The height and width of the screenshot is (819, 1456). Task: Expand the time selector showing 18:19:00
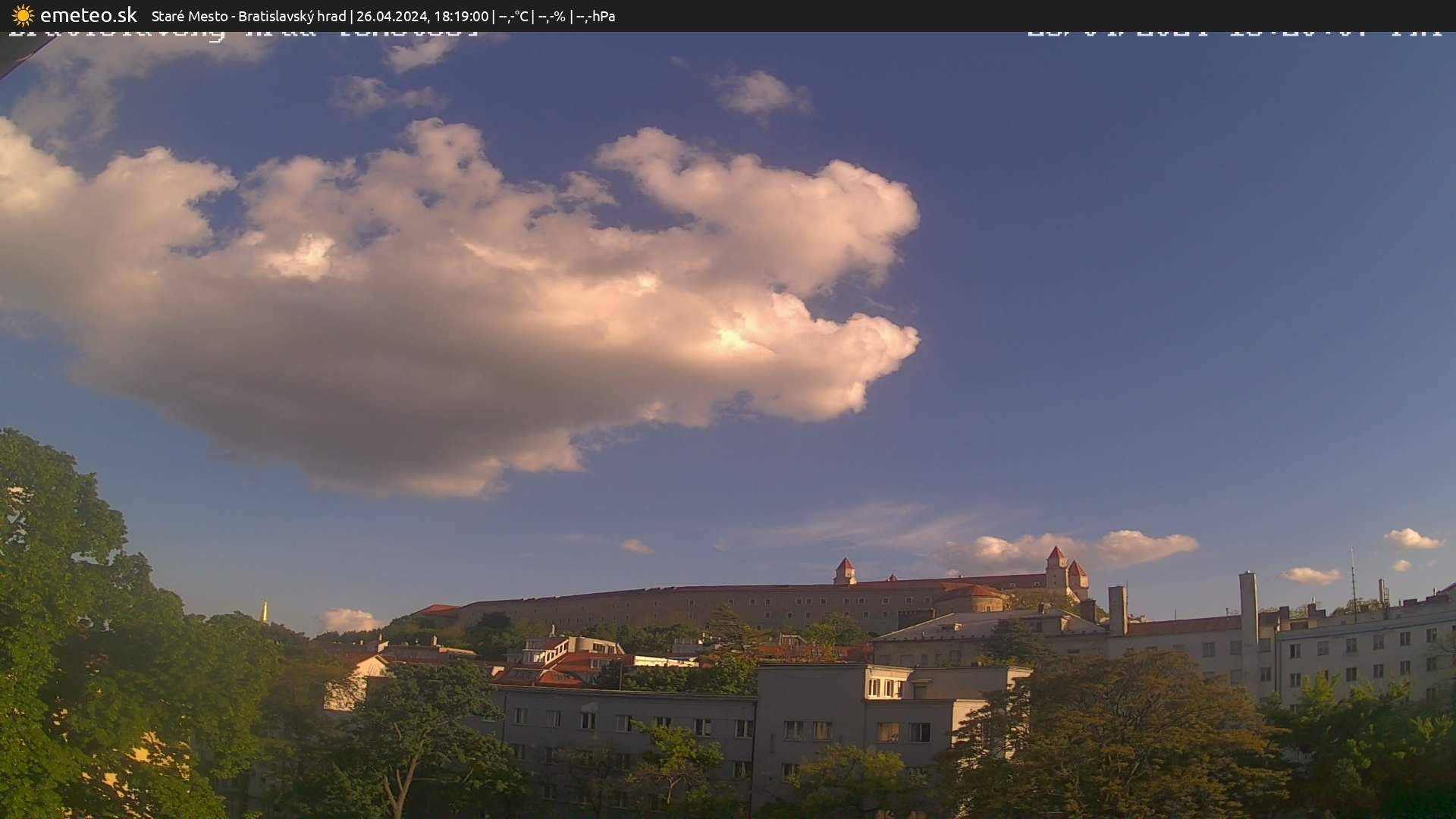pos(463,15)
